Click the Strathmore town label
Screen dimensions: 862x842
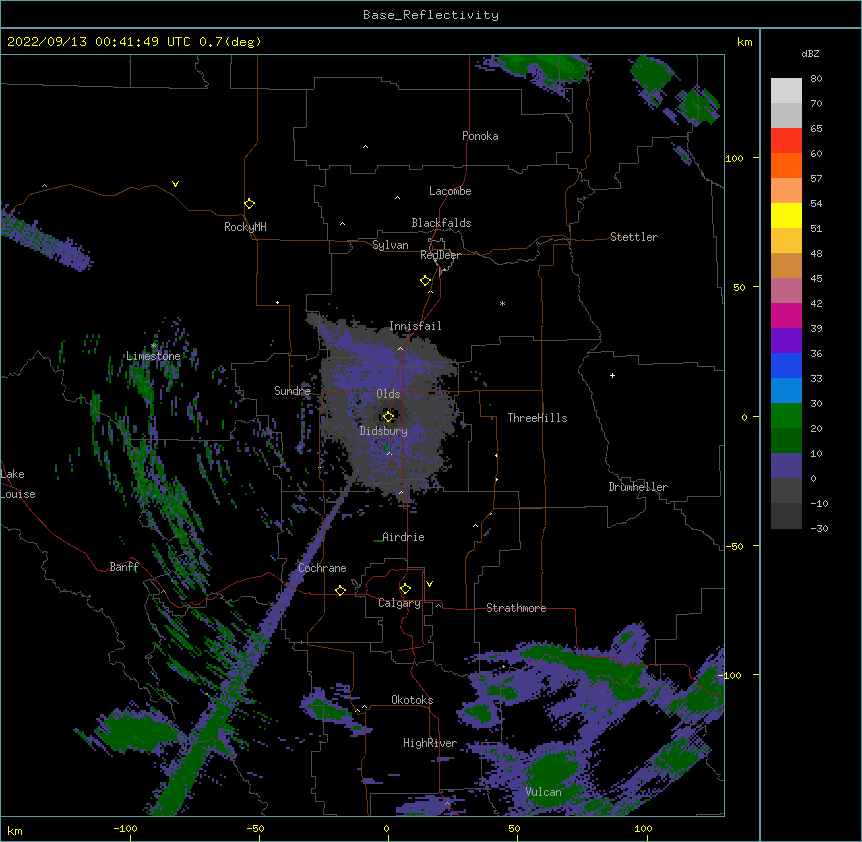pyautogui.click(x=516, y=608)
